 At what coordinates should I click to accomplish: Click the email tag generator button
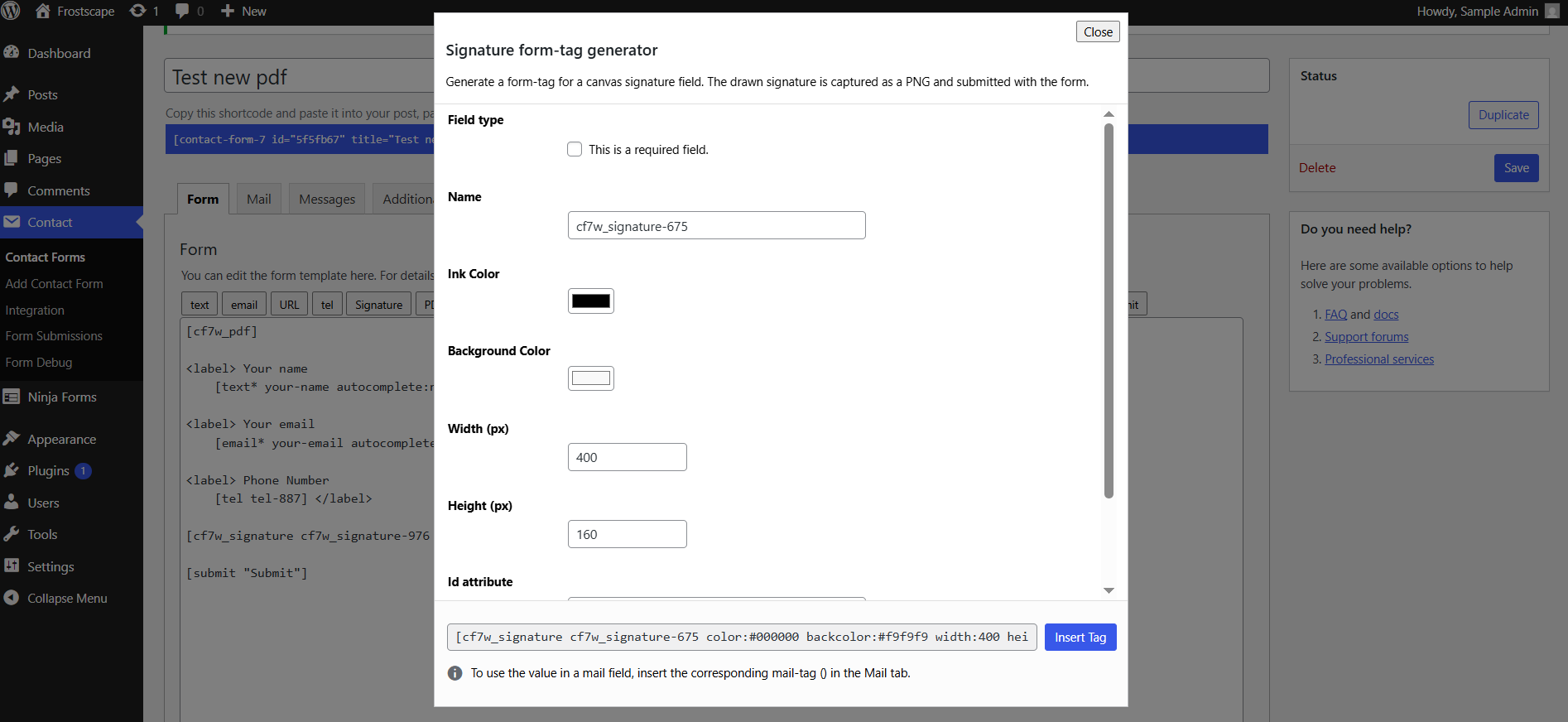[x=244, y=304]
